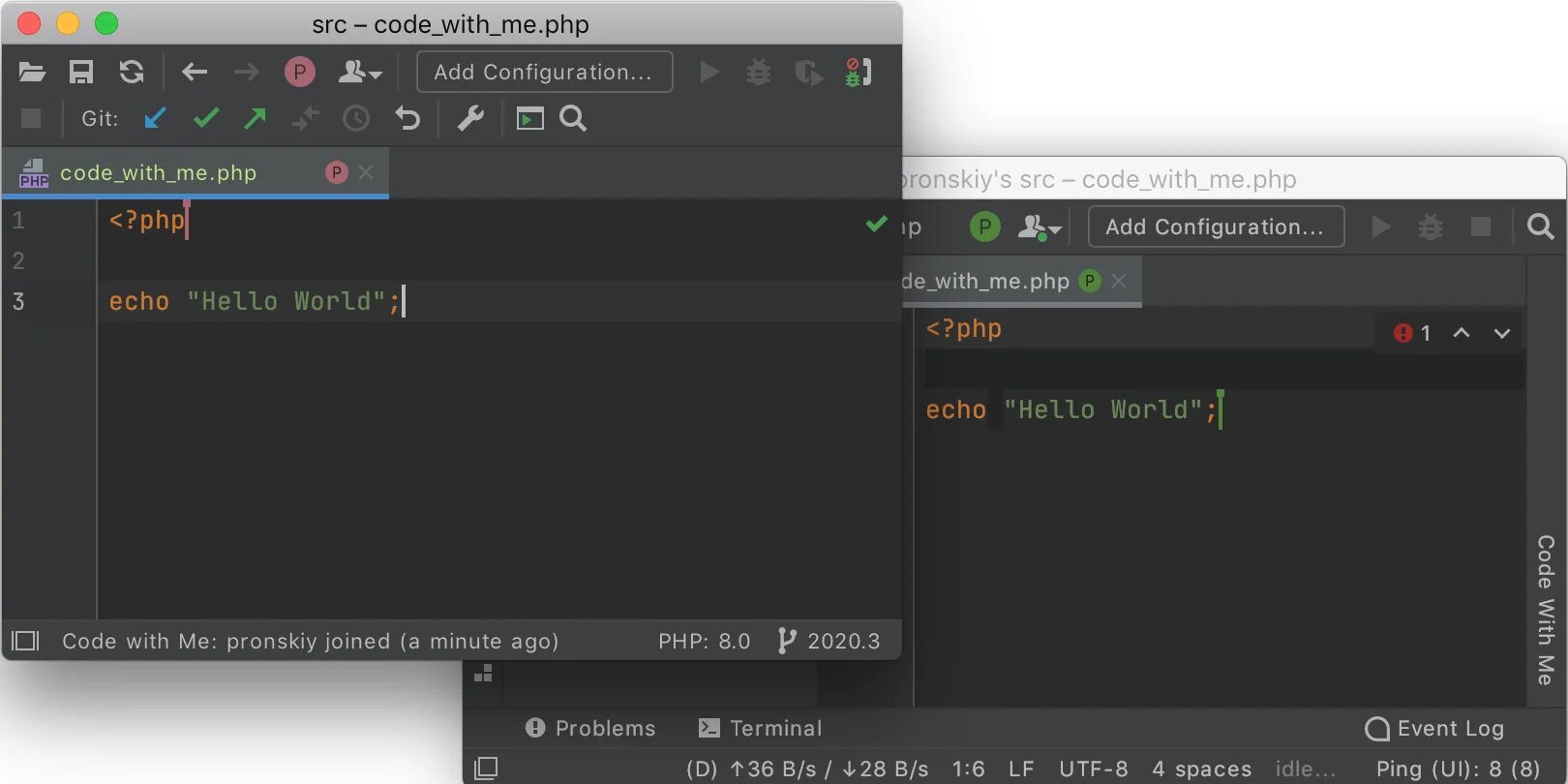Click the Run Anything window icon

click(530, 118)
